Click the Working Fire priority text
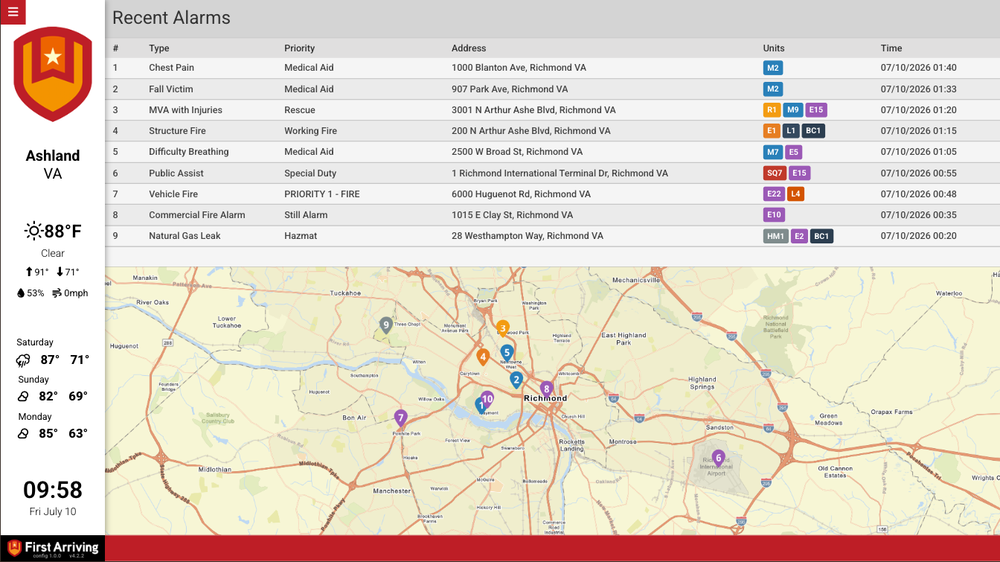 pos(311,131)
